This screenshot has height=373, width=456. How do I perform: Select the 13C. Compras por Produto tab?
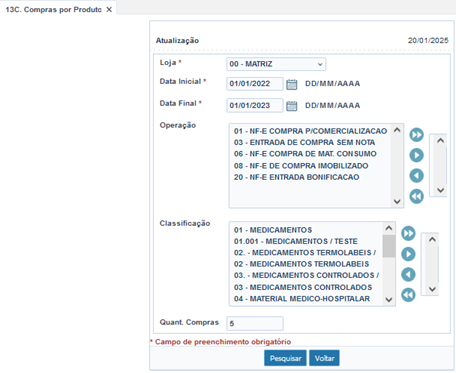53,10
